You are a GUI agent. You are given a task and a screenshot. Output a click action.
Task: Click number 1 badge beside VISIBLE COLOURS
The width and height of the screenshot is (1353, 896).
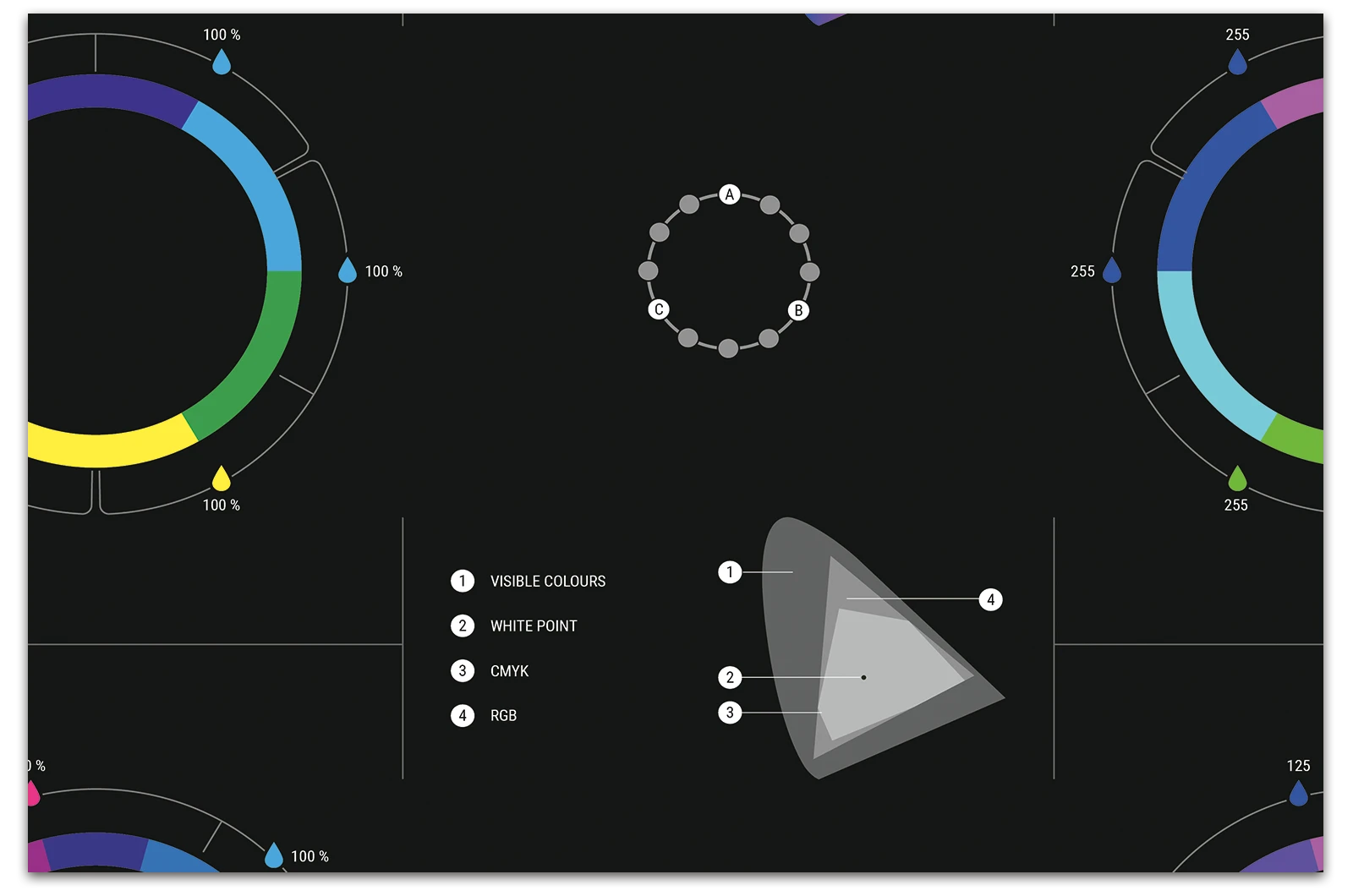point(463,581)
